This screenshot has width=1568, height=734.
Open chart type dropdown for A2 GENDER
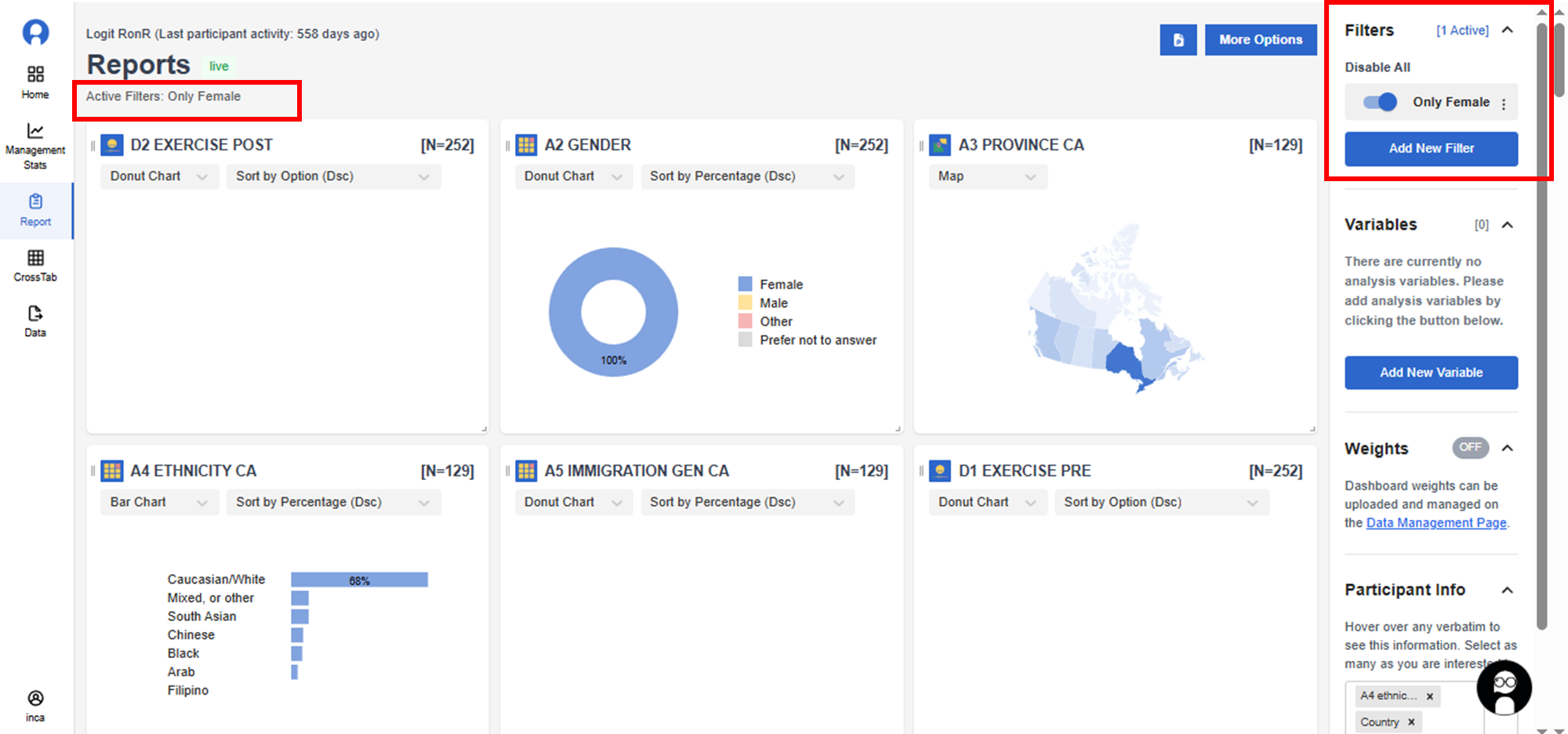click(x=573, y=176)
